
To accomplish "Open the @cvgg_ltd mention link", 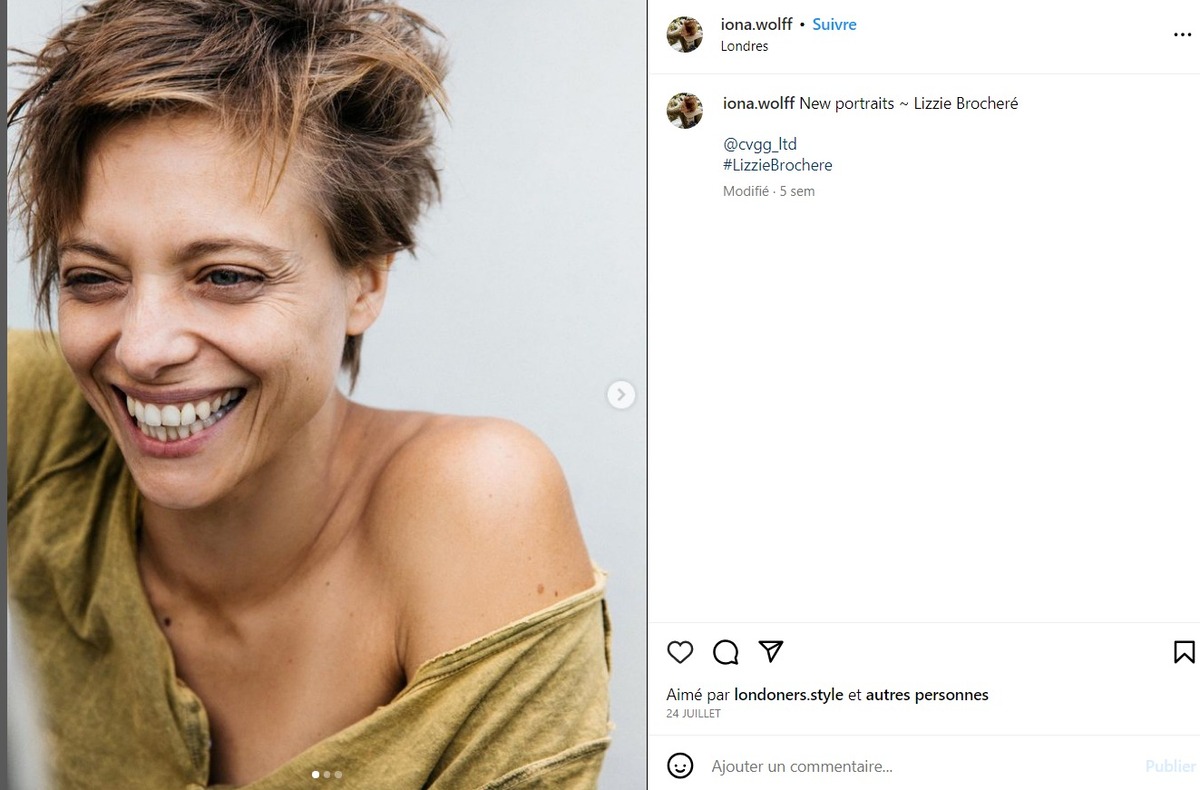I will [x=760, y=144].
